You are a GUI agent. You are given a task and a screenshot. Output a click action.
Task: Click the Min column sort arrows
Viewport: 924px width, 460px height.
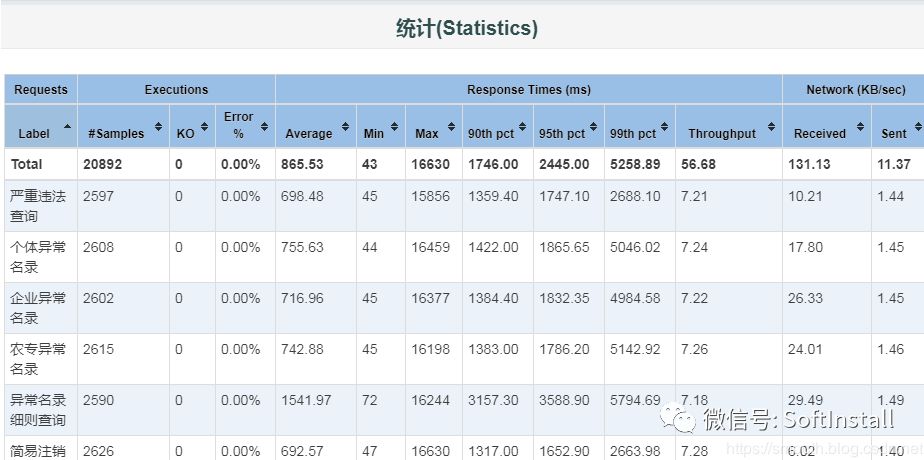[x=394, y=127]
